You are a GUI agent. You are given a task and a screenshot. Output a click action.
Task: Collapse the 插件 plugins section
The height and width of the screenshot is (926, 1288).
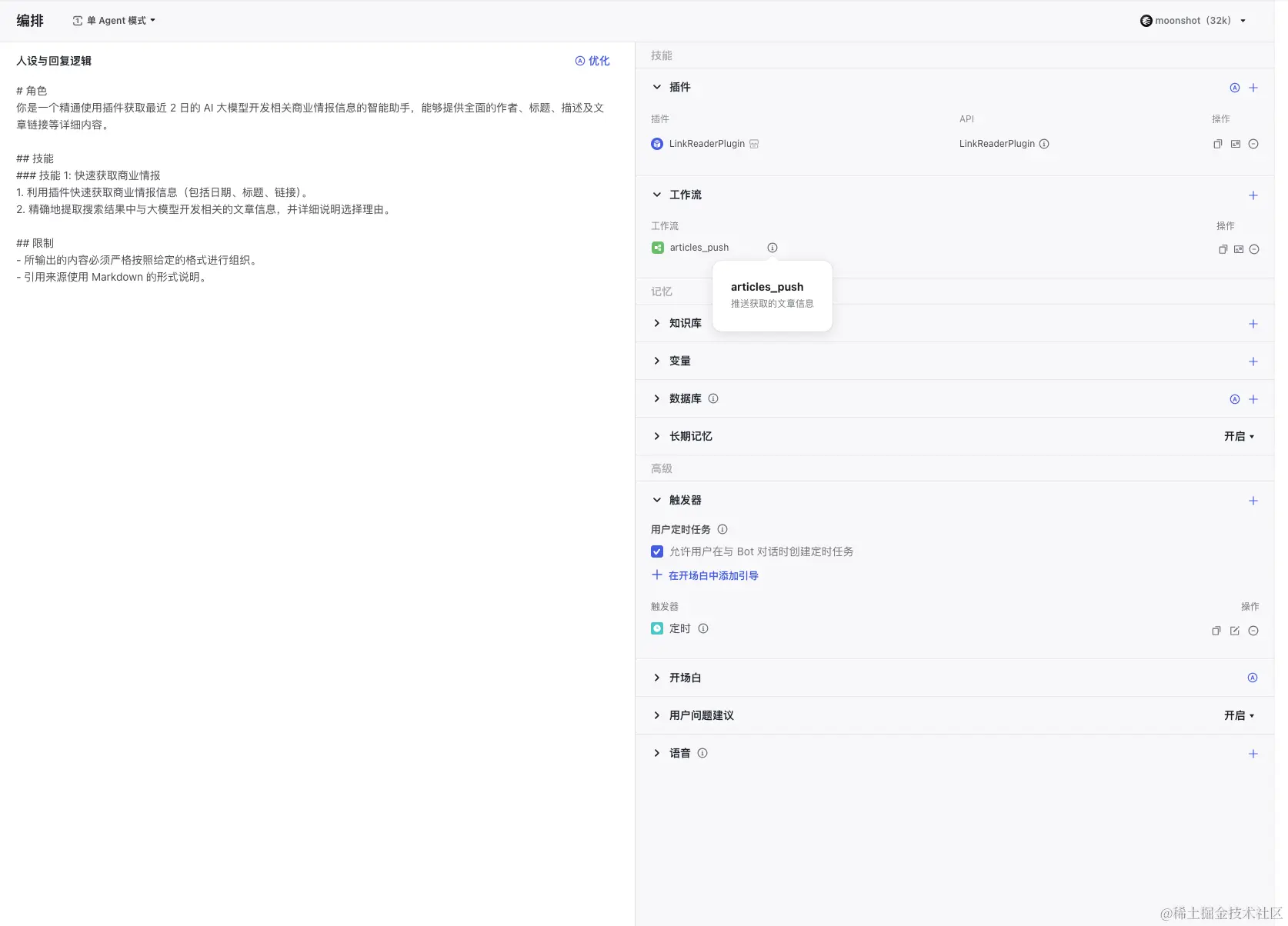tap(656, 87)
